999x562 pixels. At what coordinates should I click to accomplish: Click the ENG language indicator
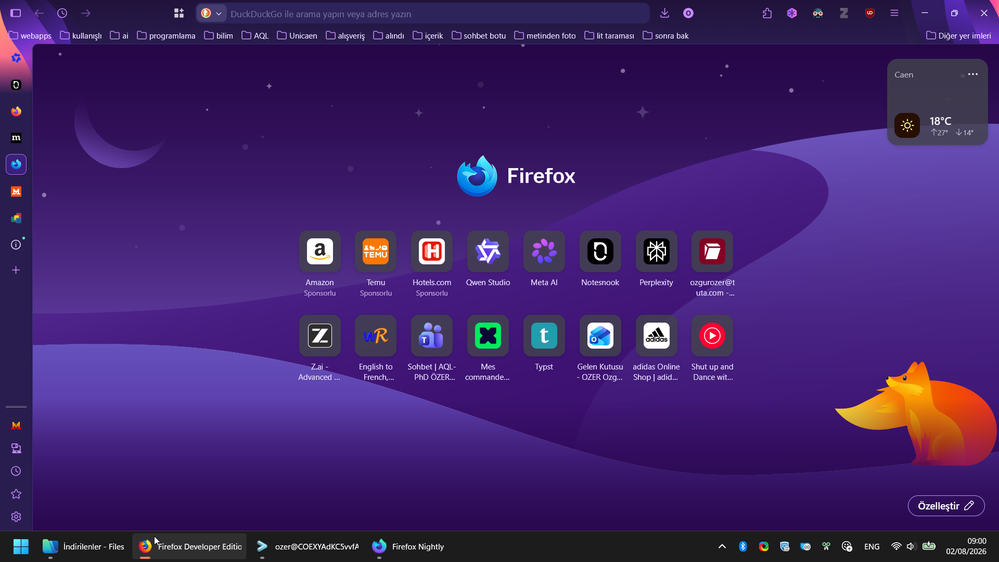pyautogui.click(x=872, y=546)
